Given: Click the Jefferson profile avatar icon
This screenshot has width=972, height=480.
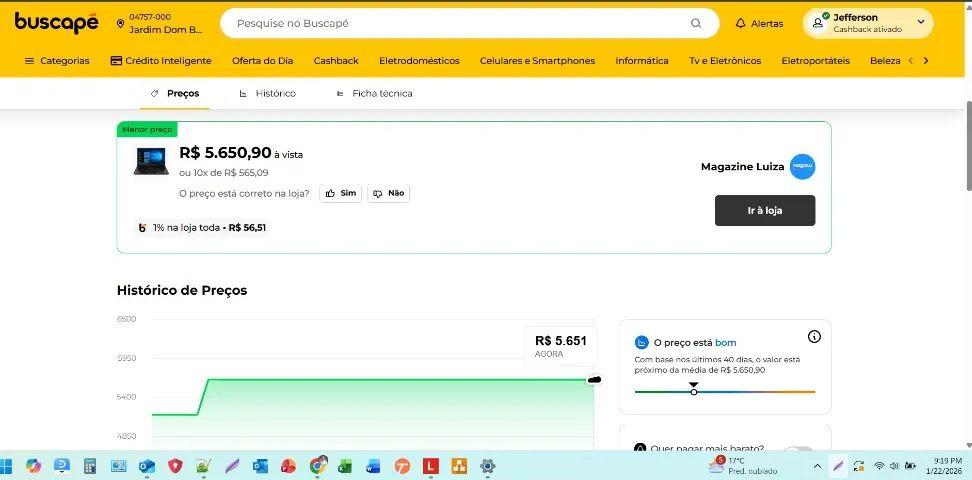Looking at the screenshot, I should coord(818,23).
